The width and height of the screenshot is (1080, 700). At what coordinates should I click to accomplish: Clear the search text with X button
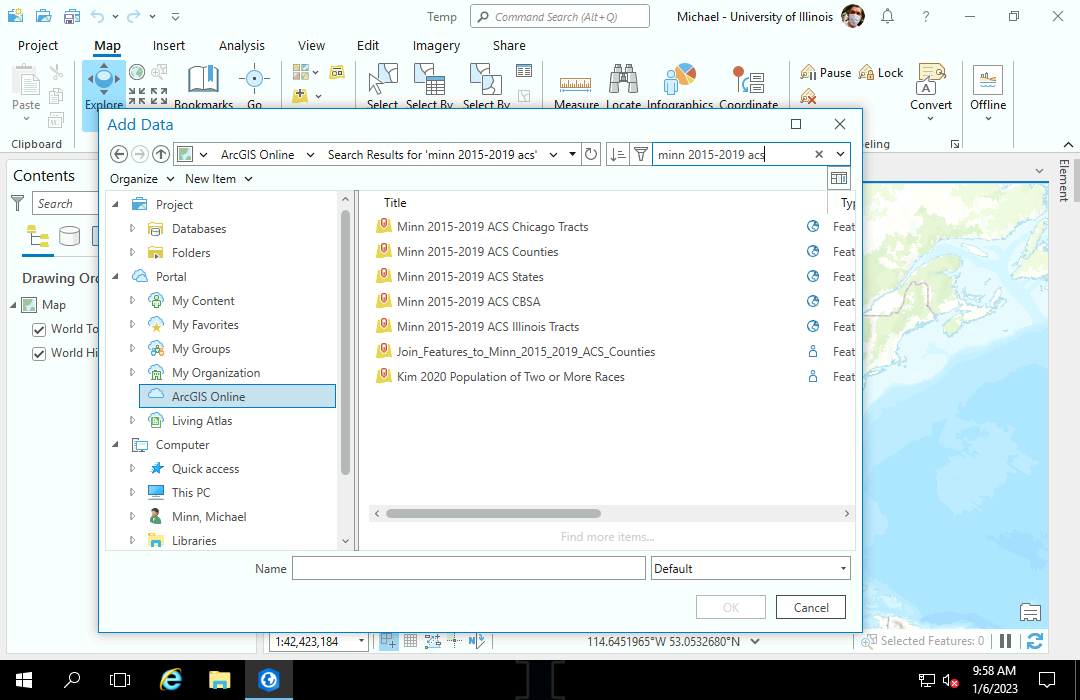click(819, 154)
